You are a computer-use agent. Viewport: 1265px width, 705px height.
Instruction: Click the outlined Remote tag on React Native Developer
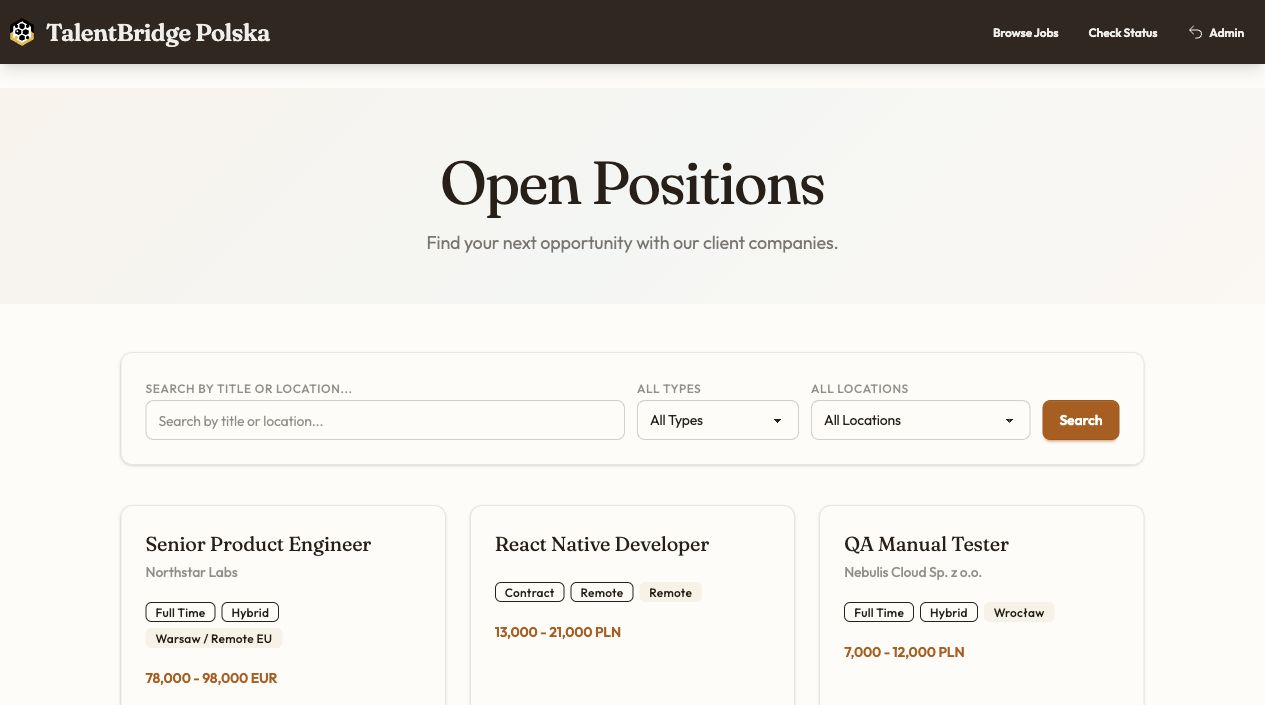pos(602,592)
